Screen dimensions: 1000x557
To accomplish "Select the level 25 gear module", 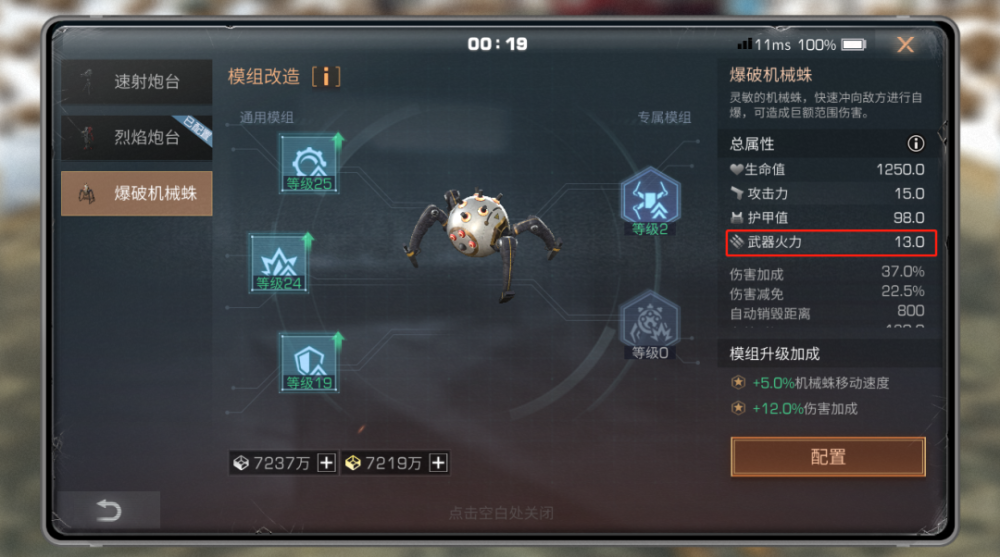I will [x=309, y=163].
